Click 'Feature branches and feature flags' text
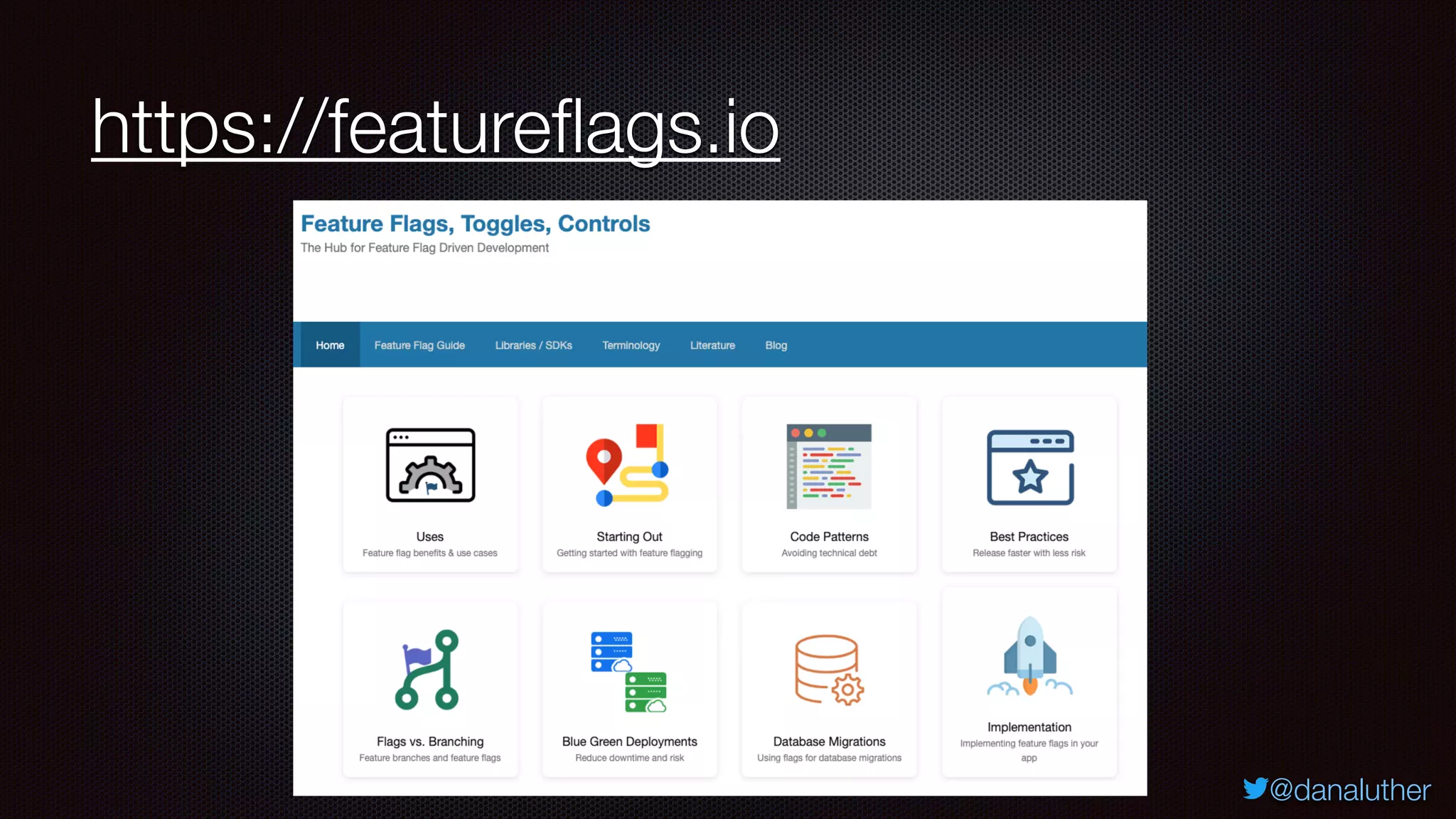The image size is (1456, 819). 429,758
